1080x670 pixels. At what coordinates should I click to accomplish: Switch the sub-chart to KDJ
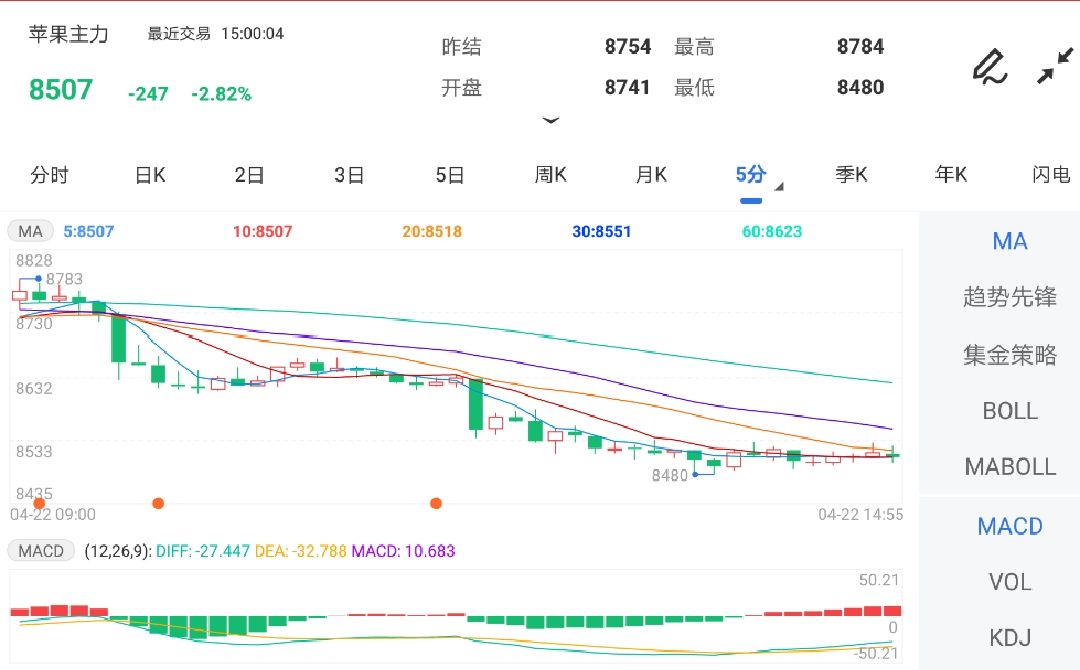point(1009,638)
